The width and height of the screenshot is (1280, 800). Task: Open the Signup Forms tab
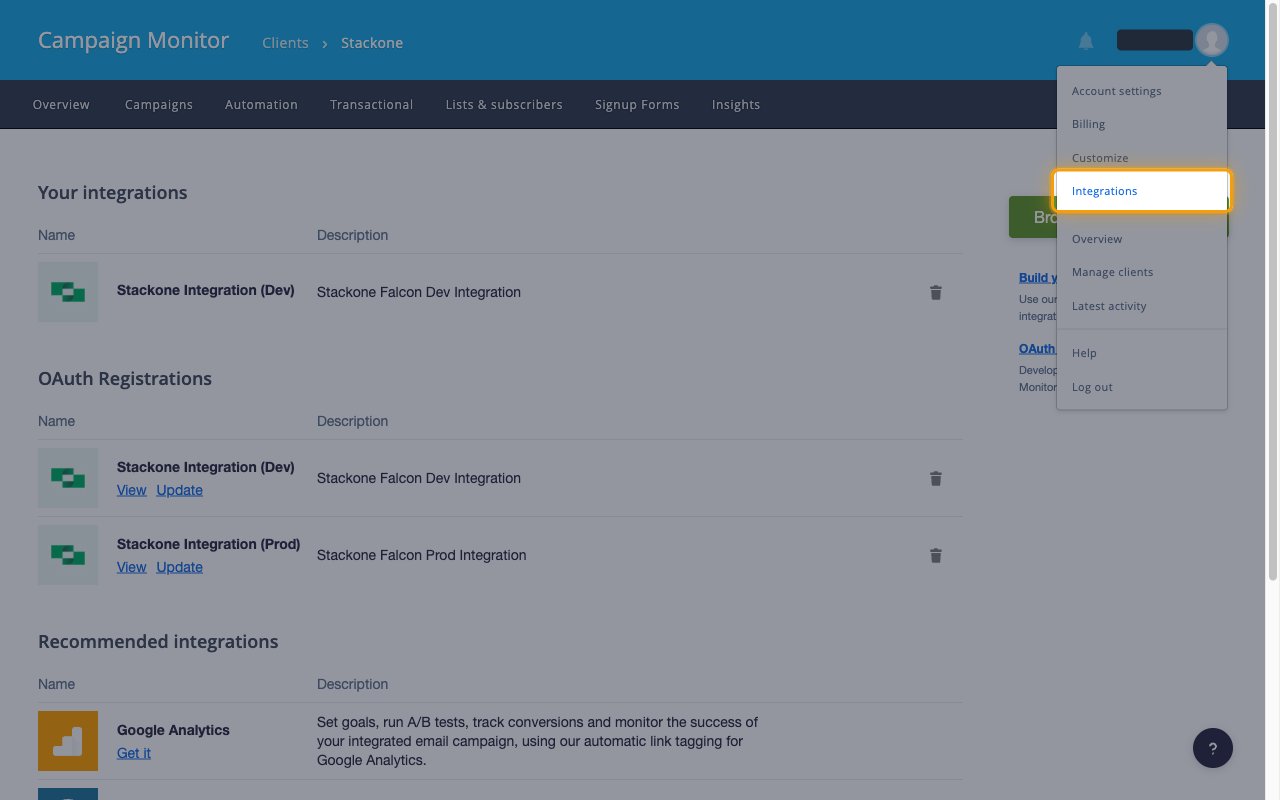[x=637, y=104]
